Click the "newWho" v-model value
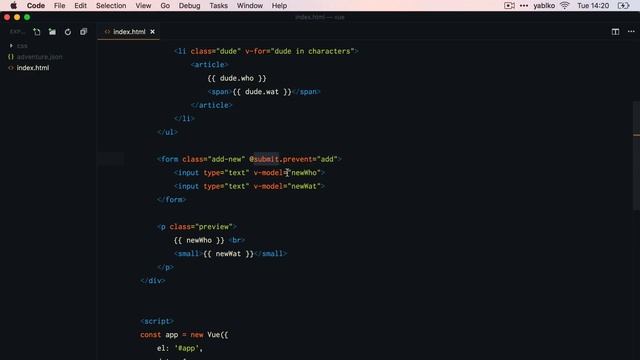This screenshot has height=360, width=640. coord(304,173)
